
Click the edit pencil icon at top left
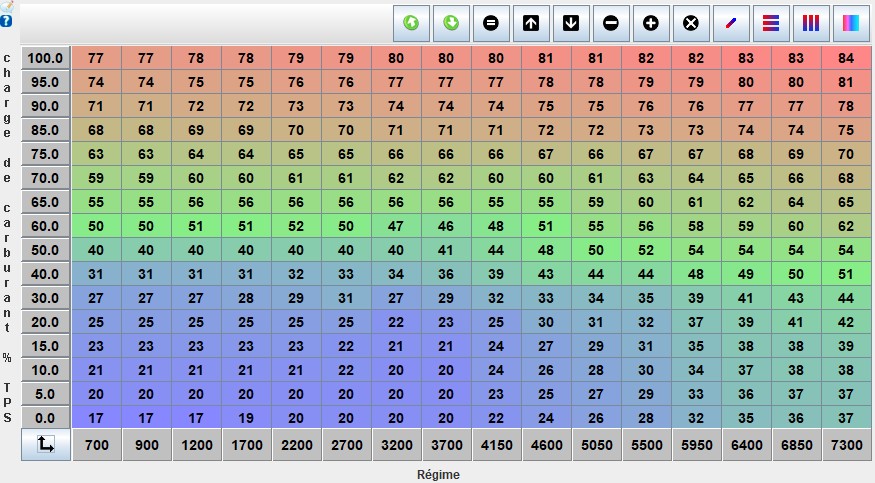click(7, 5)
